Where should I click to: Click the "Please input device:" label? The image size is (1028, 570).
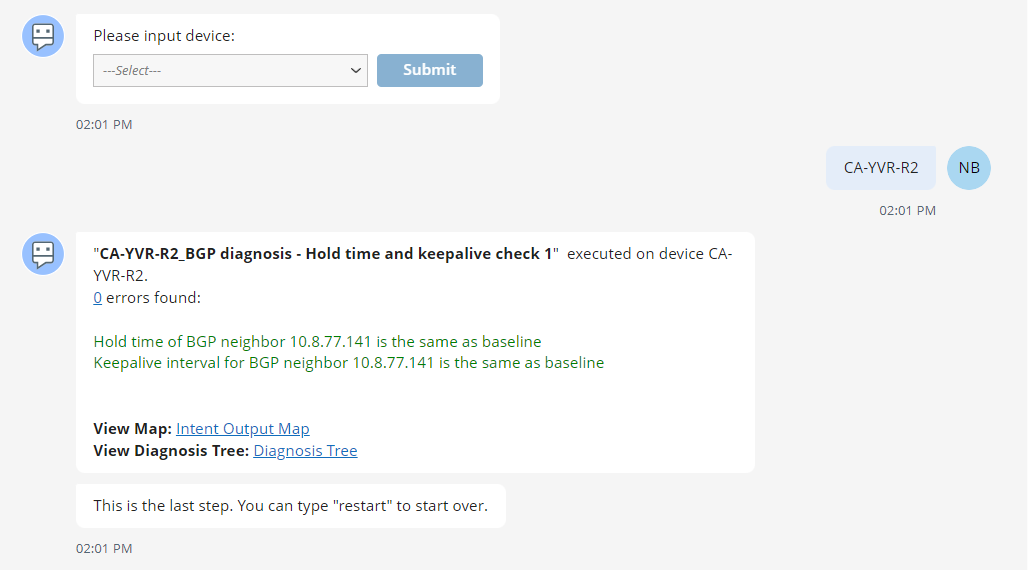pos(164,36)
